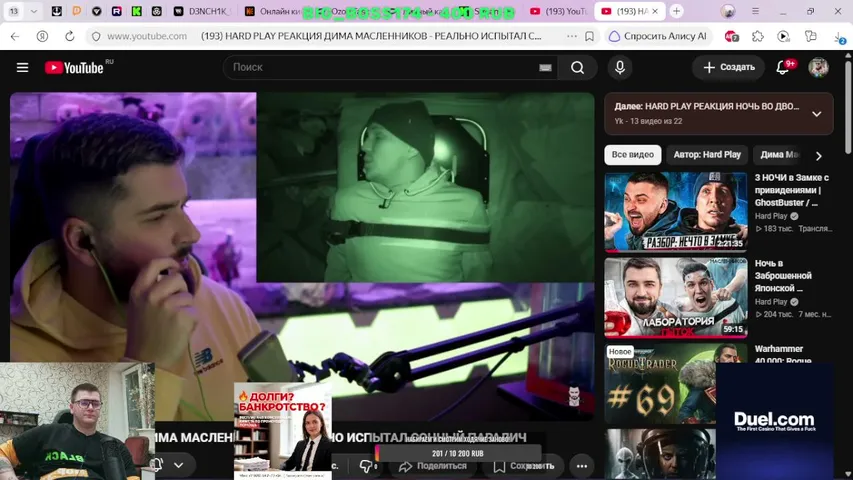853x480 pixels.
Task: Open the extensions puzzle icon
Action: [x=758, y=36]
